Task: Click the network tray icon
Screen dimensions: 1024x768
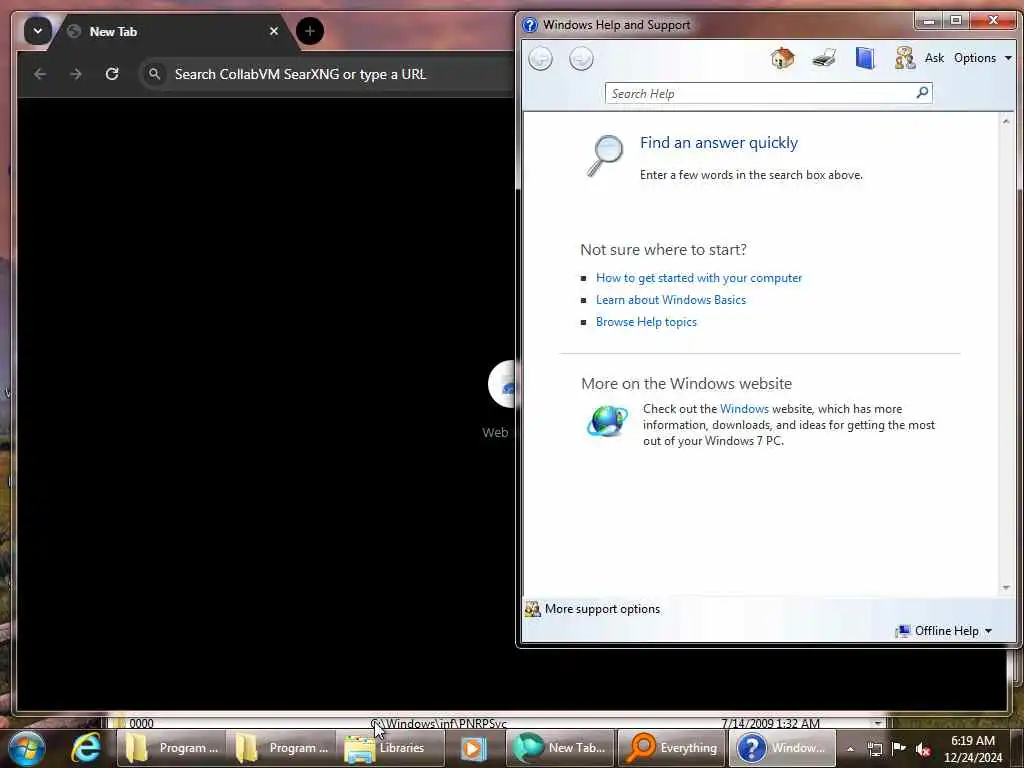Action: pyautogui.click(x=874, y=749)
